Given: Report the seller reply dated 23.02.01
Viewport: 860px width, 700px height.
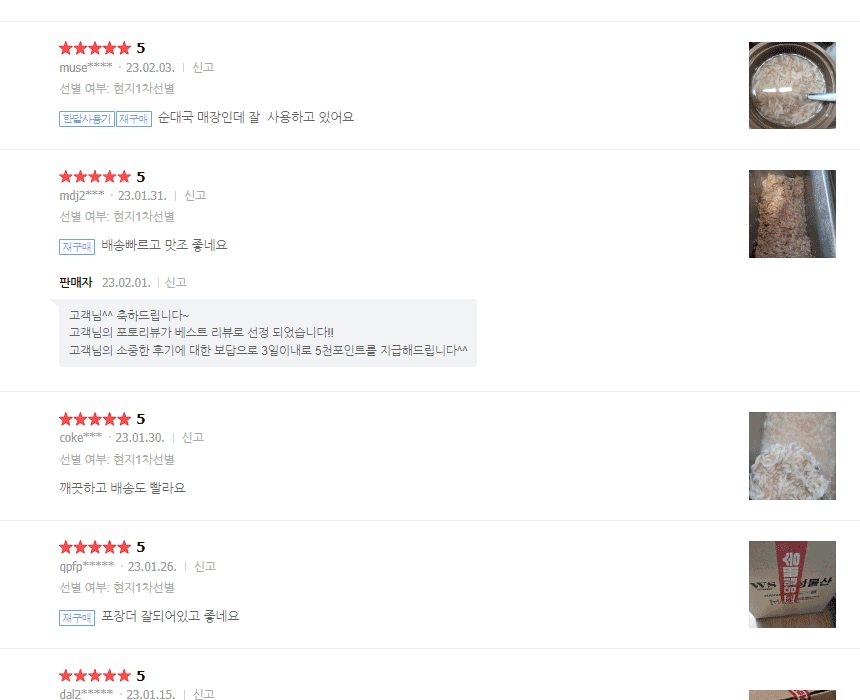Looking at the screenshot, I should (176, 283).
